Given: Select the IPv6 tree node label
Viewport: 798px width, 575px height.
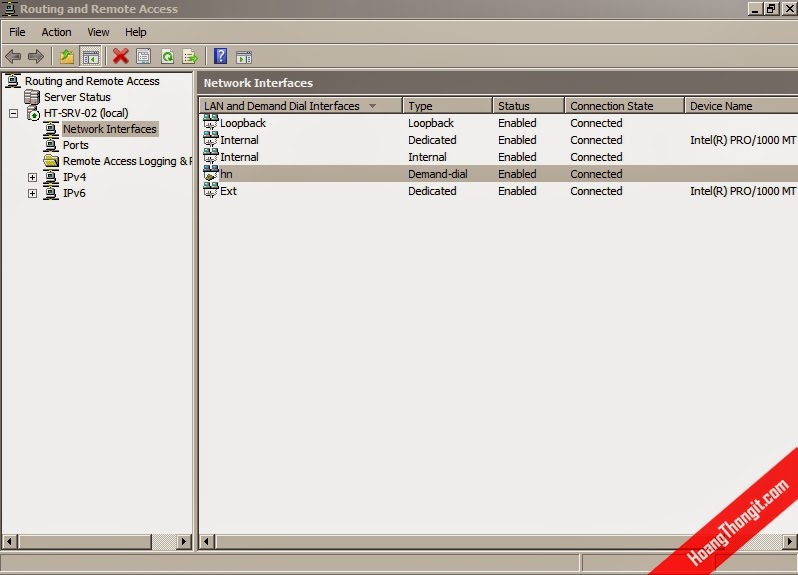Looking at the screenshot, I should point(74,193).
